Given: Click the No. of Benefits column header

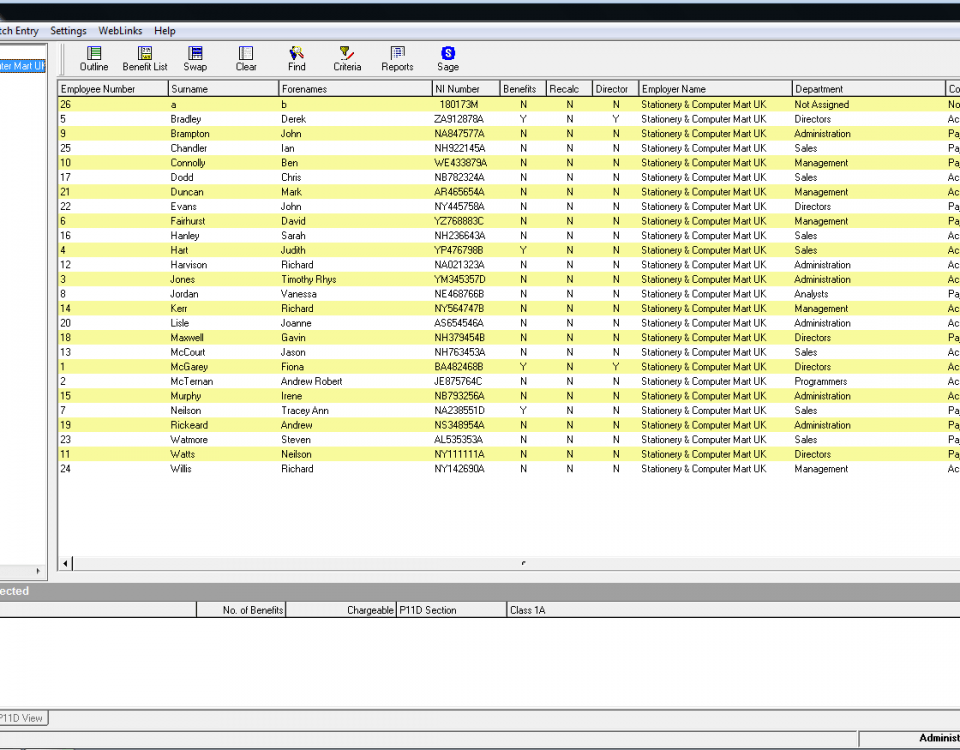Looking at the screenshot, I should [241, 610].
